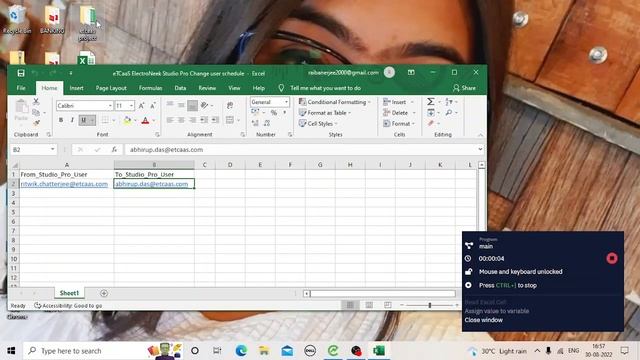Click the Share button

[x=464, y=88]
